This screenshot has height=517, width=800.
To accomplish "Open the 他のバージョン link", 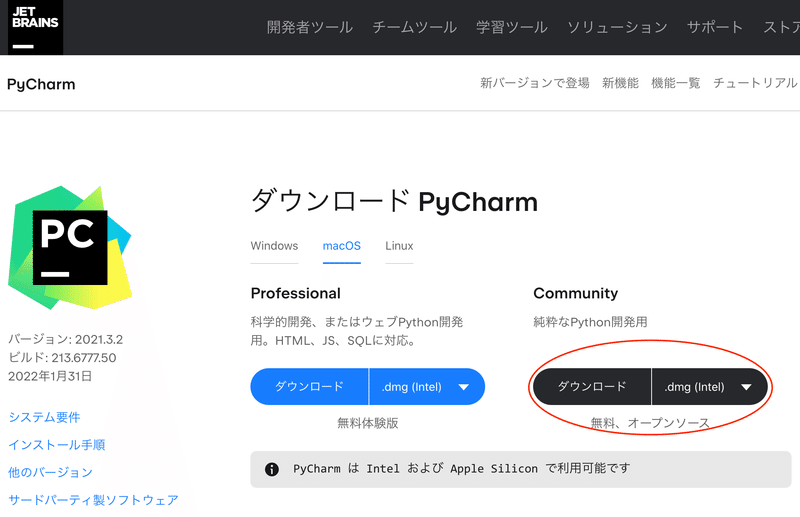I will pos(51,473).
